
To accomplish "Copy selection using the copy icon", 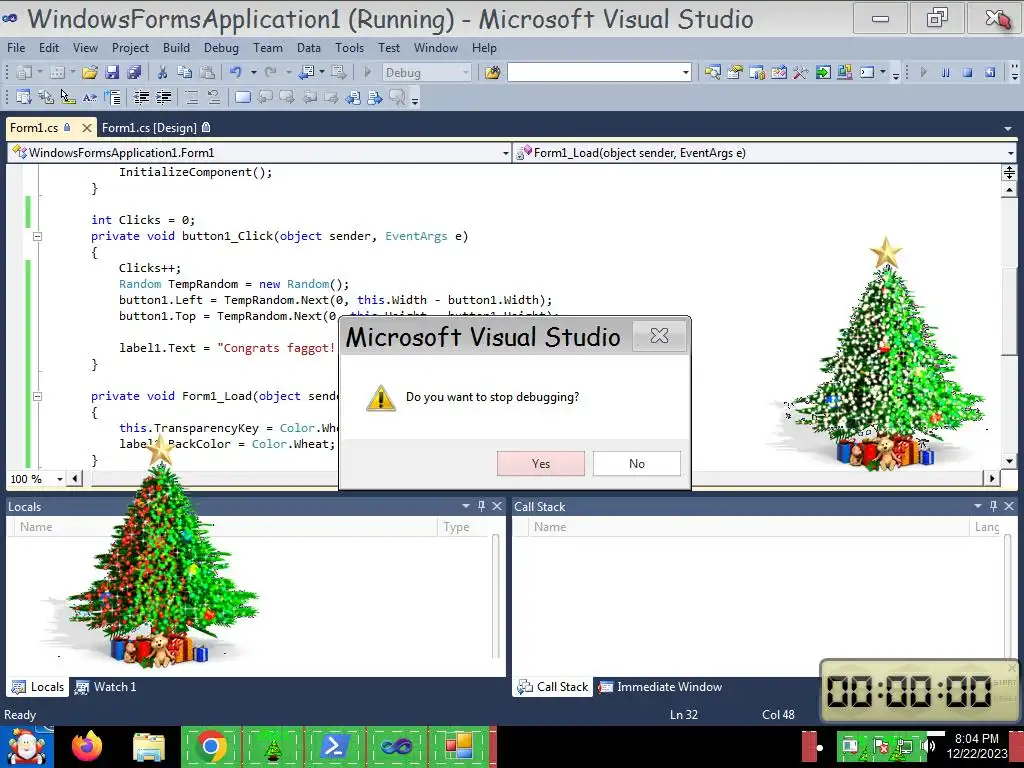I will tap(185, 72).
